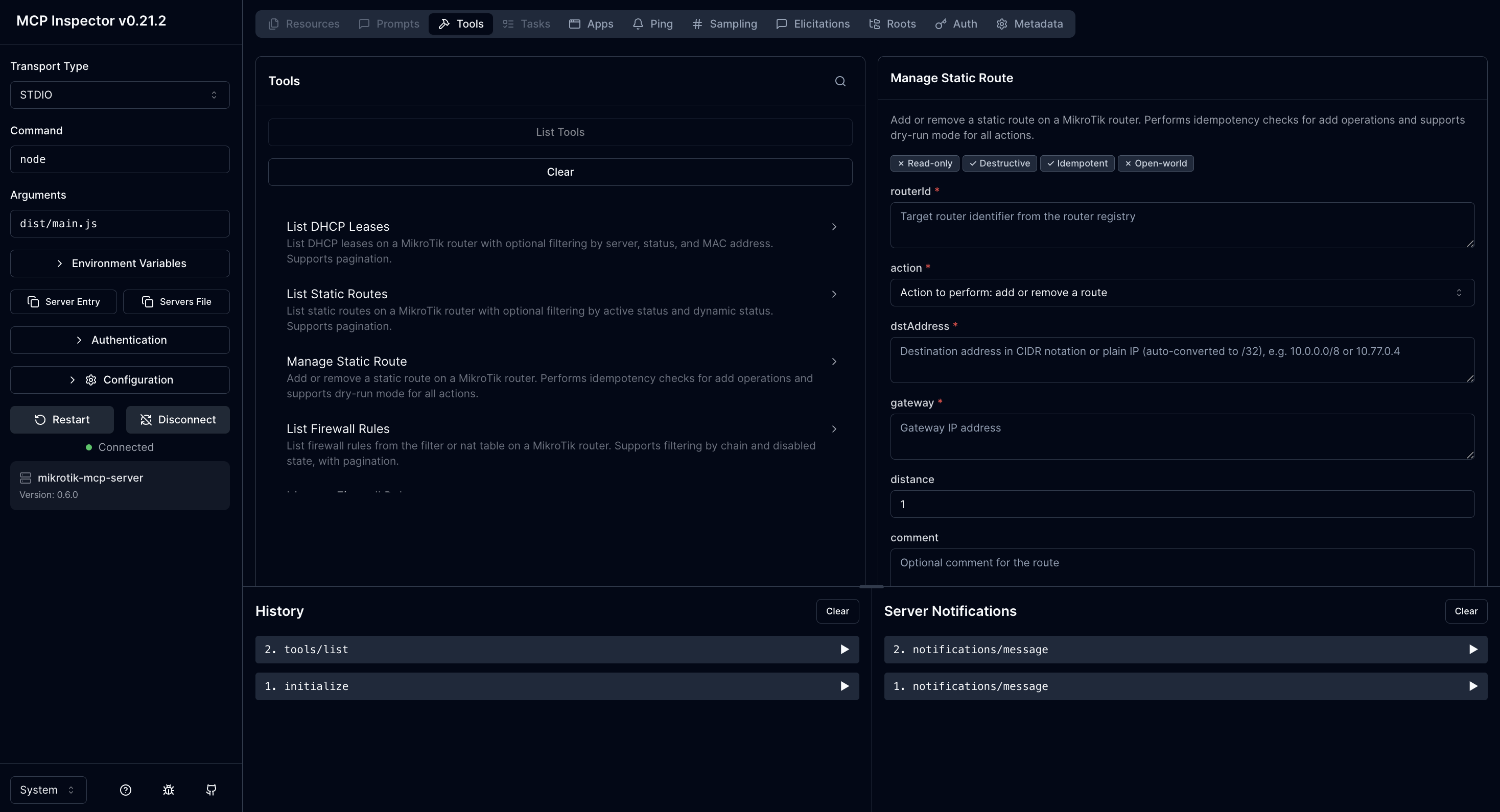This screenshot has width=1500, height=812.
Task: Open the System theme selector
Action: tap(49, 790)
